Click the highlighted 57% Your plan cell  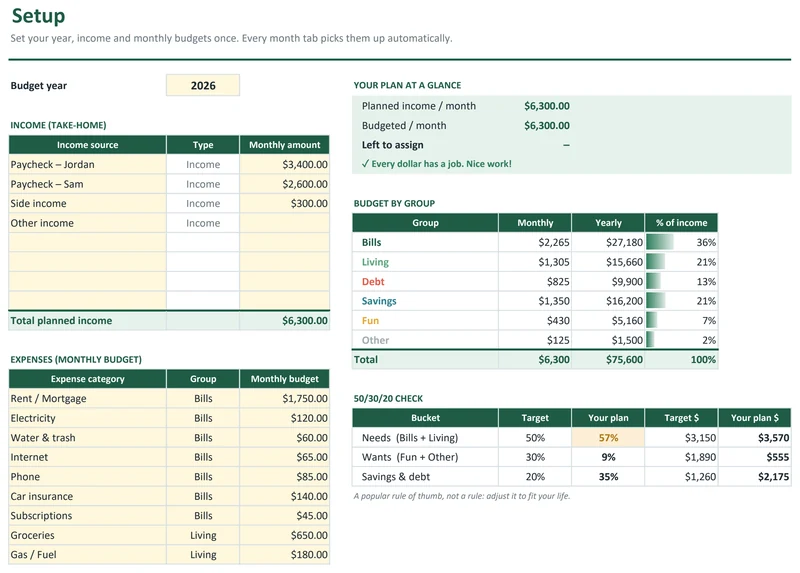coord(608,438)
